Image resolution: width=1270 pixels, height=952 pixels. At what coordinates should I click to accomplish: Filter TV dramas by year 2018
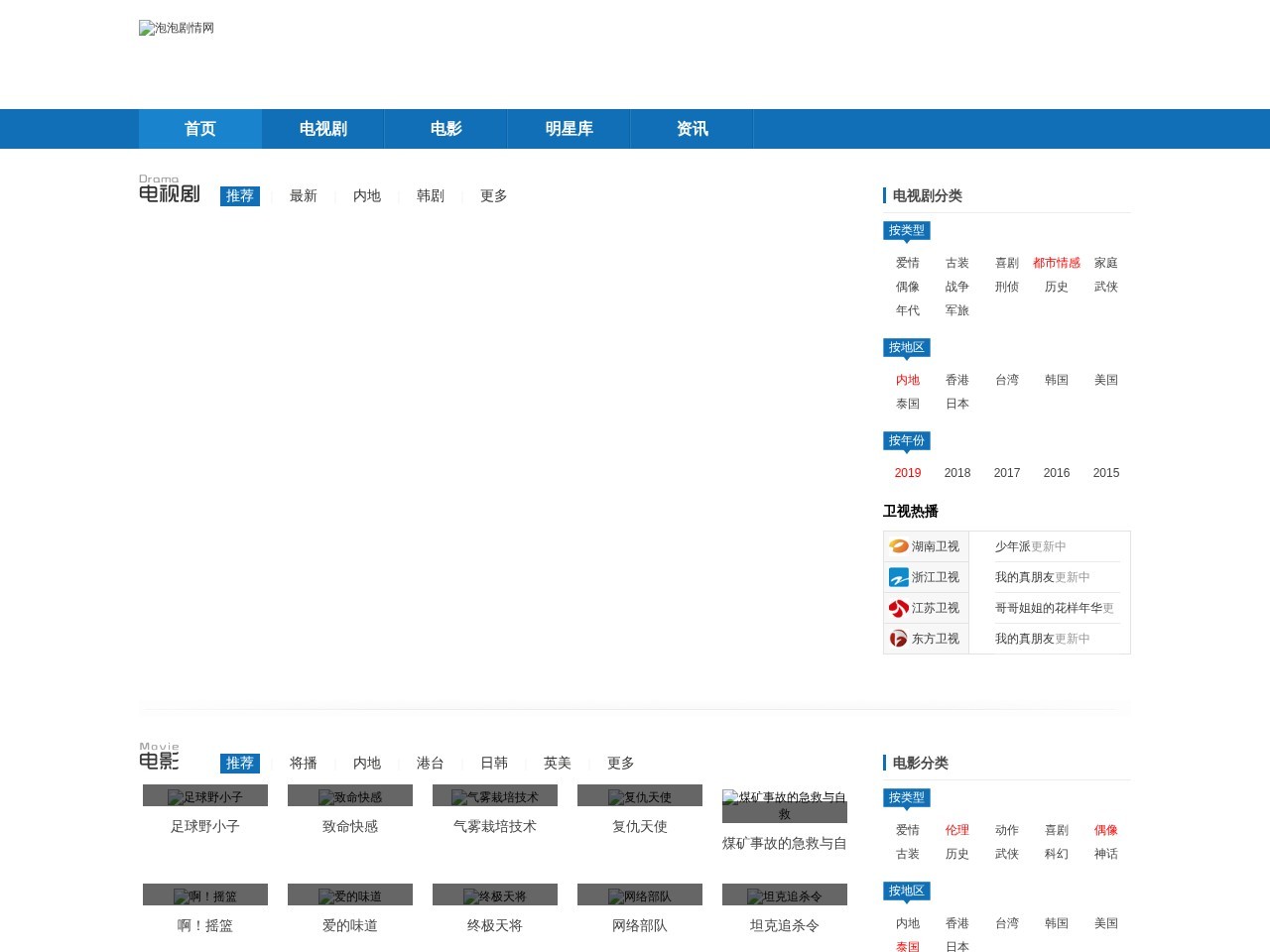tap(957, 473)
